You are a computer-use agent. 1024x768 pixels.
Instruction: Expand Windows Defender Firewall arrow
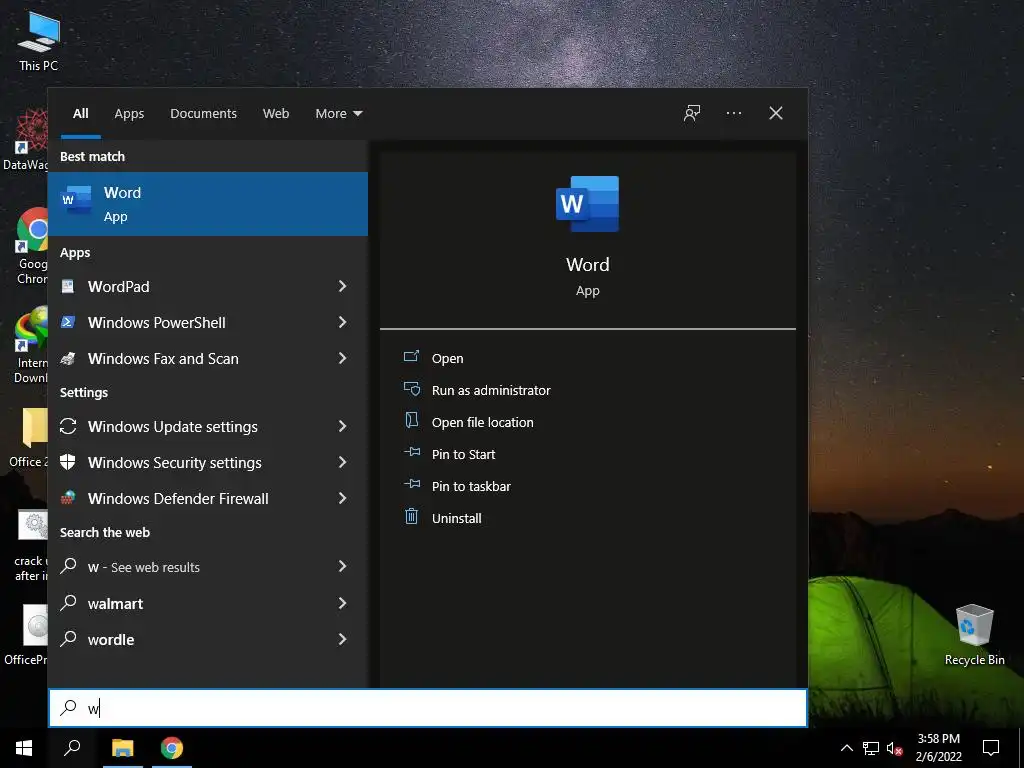tap(342, 498)
